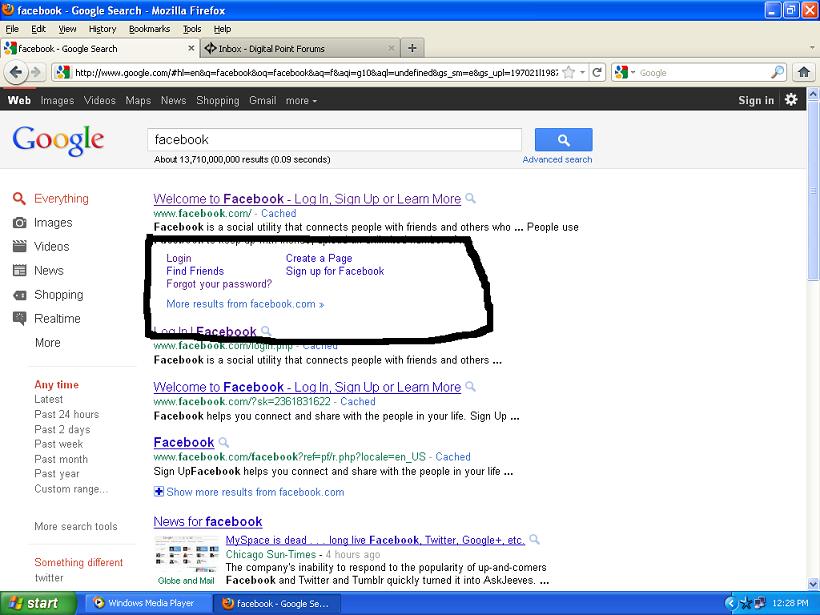
Task: Click the magnifier icon in Firefox search box
Action: point(778,72)
